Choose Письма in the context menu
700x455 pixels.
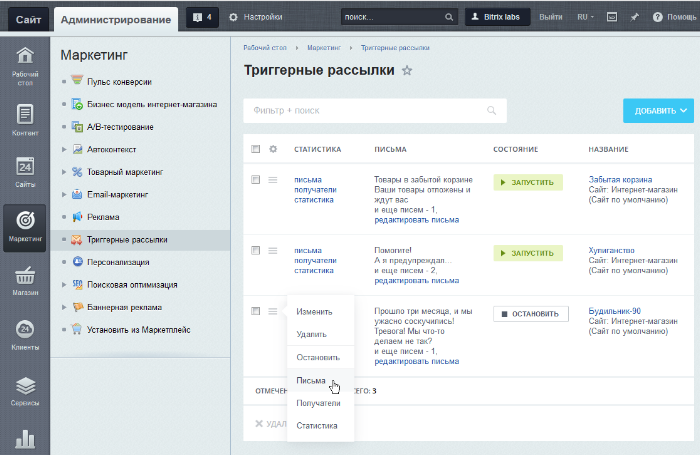coord(311,380)
